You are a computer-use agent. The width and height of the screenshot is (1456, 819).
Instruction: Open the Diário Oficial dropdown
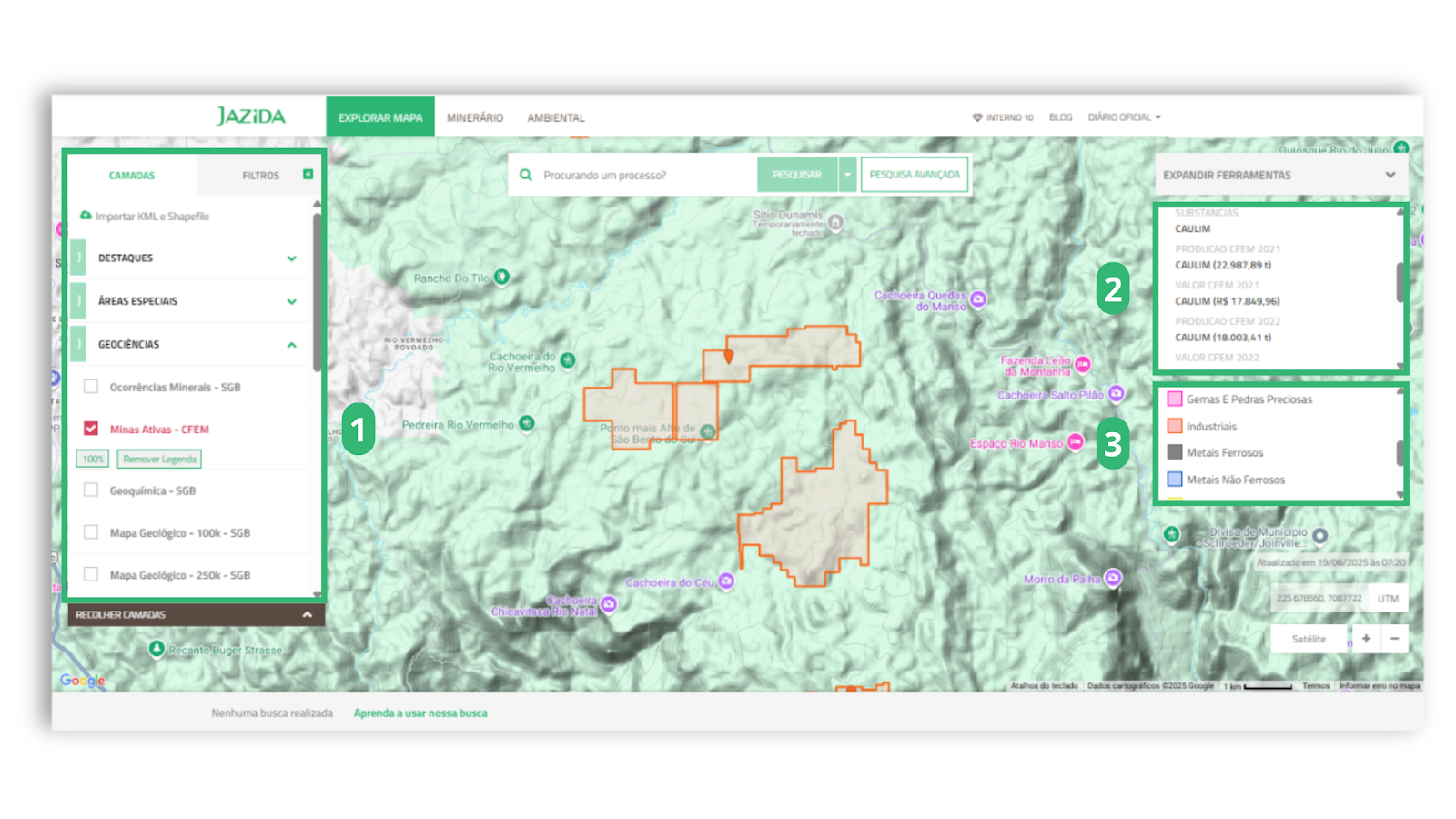coord(1125,117)
